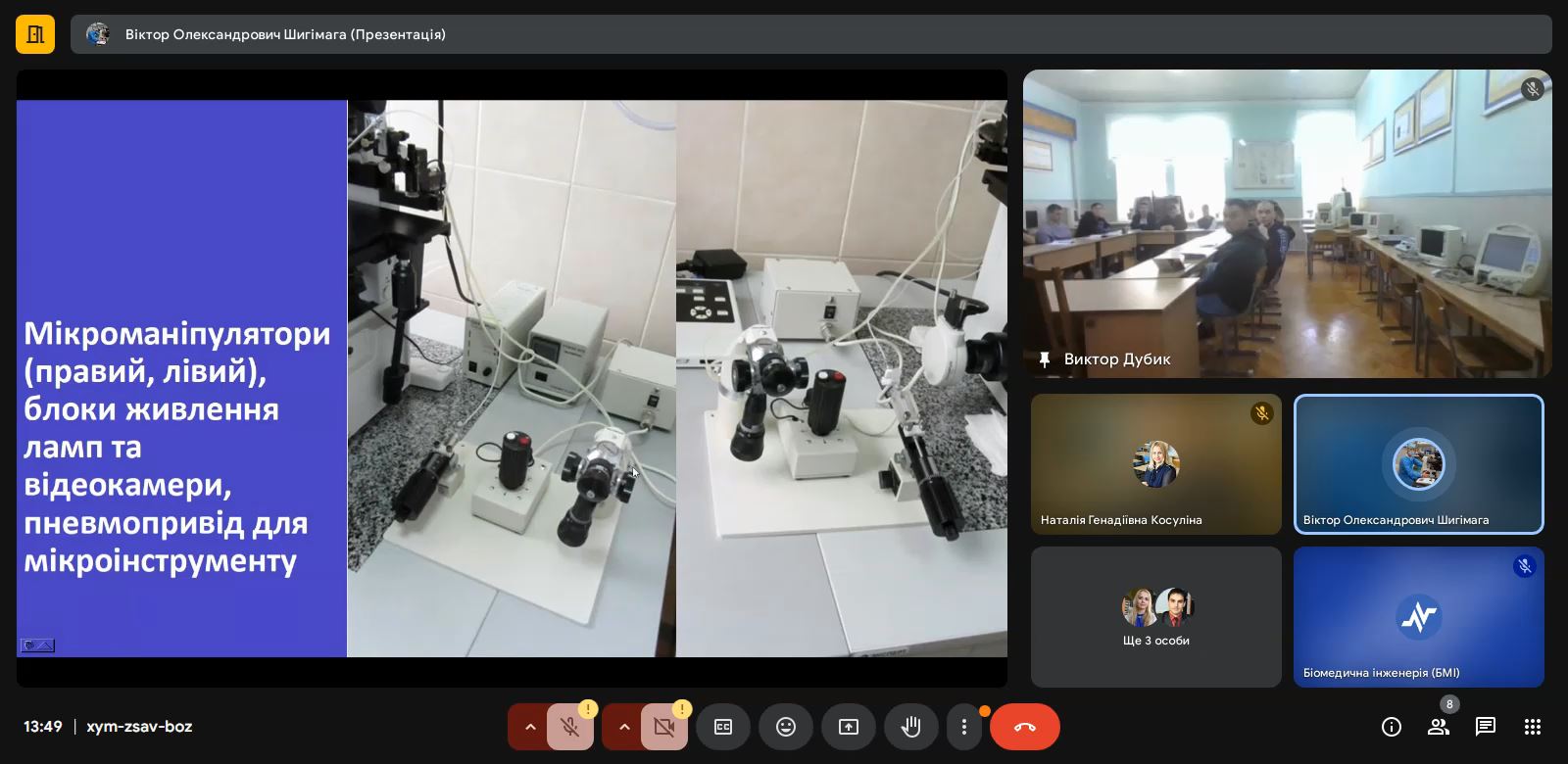Open the 'Ще 3 особи' tile
Viewport: 1568px width, 764px height.
point(1156,617)
